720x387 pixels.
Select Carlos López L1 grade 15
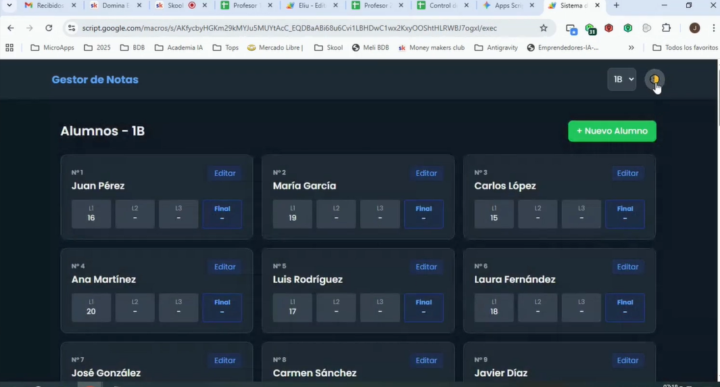tap(494, 214)
